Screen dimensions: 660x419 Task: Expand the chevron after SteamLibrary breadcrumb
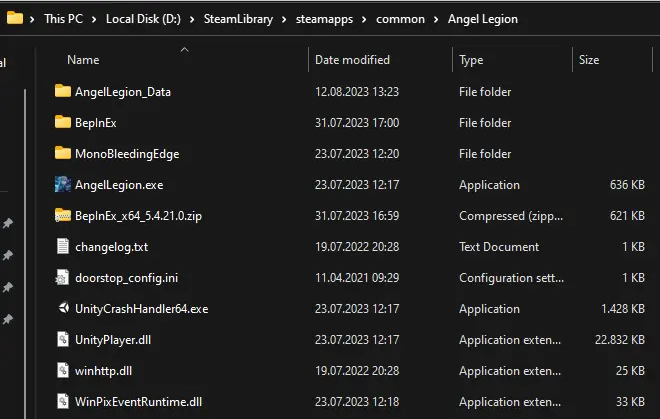[x=284, y=19]
